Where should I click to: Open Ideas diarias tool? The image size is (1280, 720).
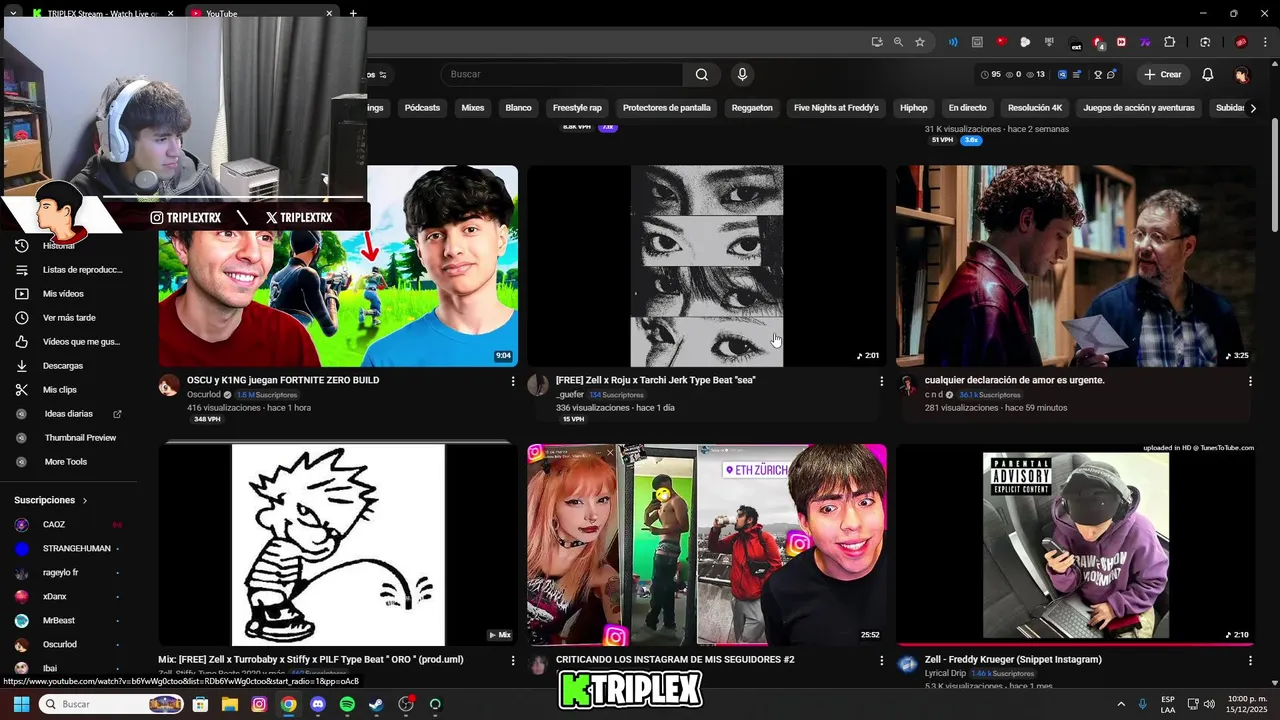pos(70,414)
